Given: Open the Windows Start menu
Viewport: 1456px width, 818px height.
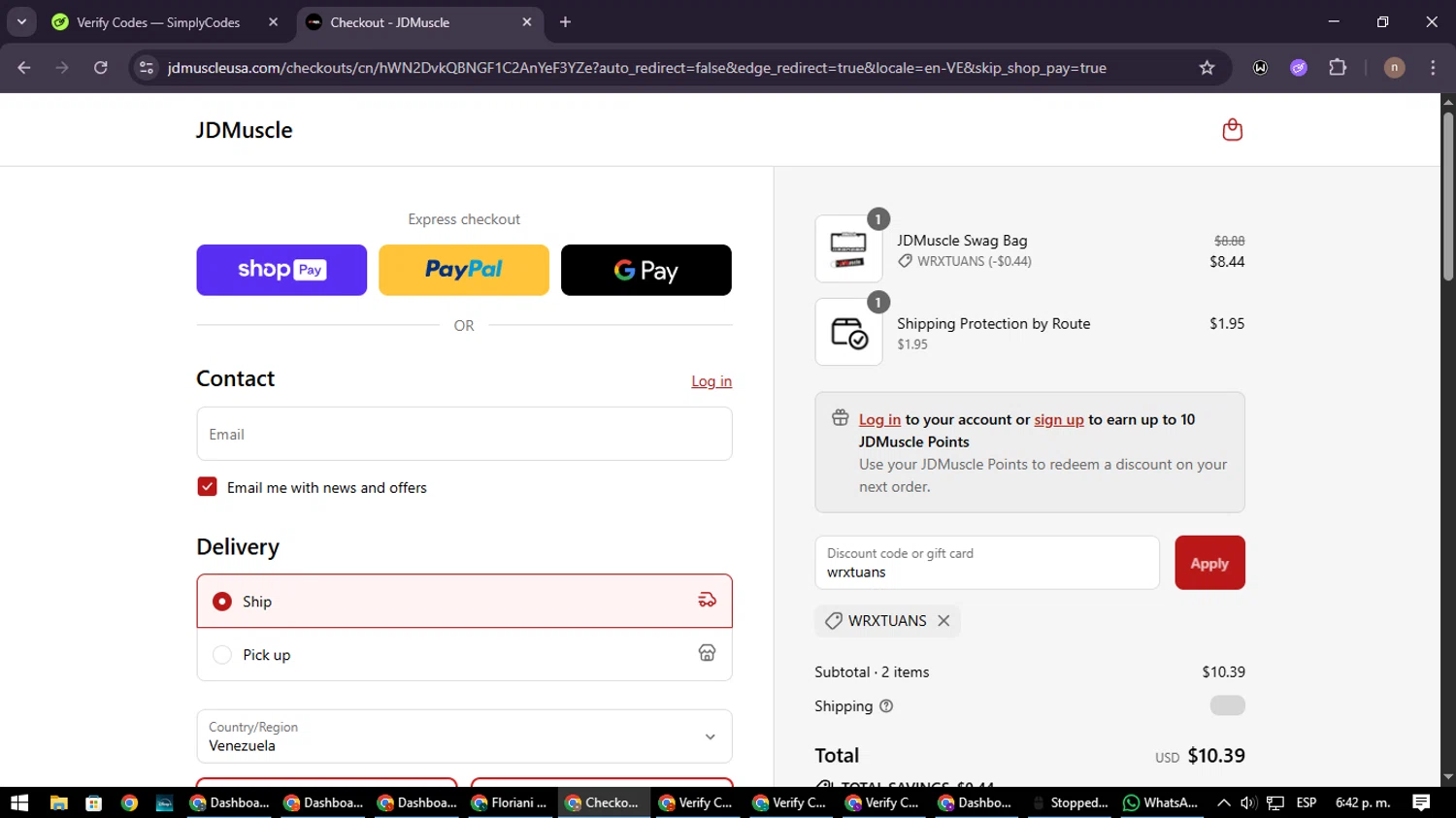Looking at the screenshot, I should (x=19, y=802).
